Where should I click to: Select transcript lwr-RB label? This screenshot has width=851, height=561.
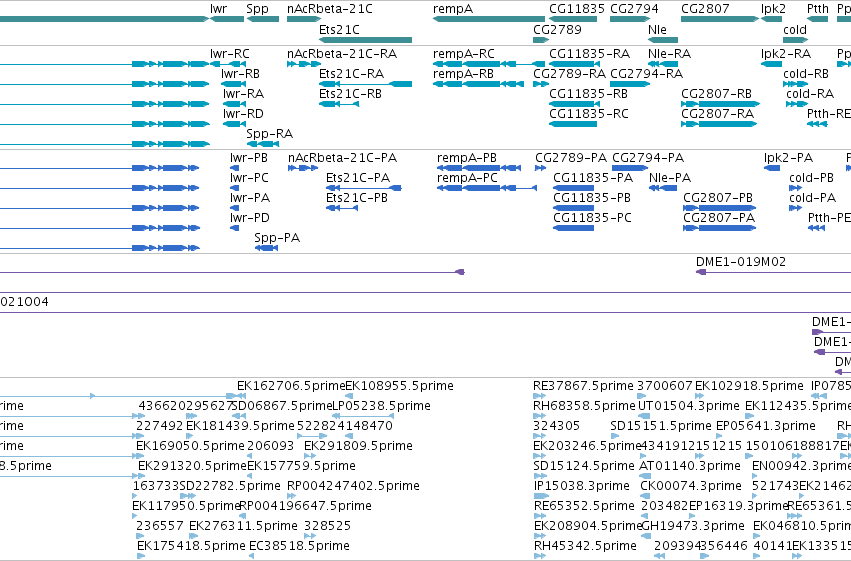pyautogui.click(x=240, y=73)
